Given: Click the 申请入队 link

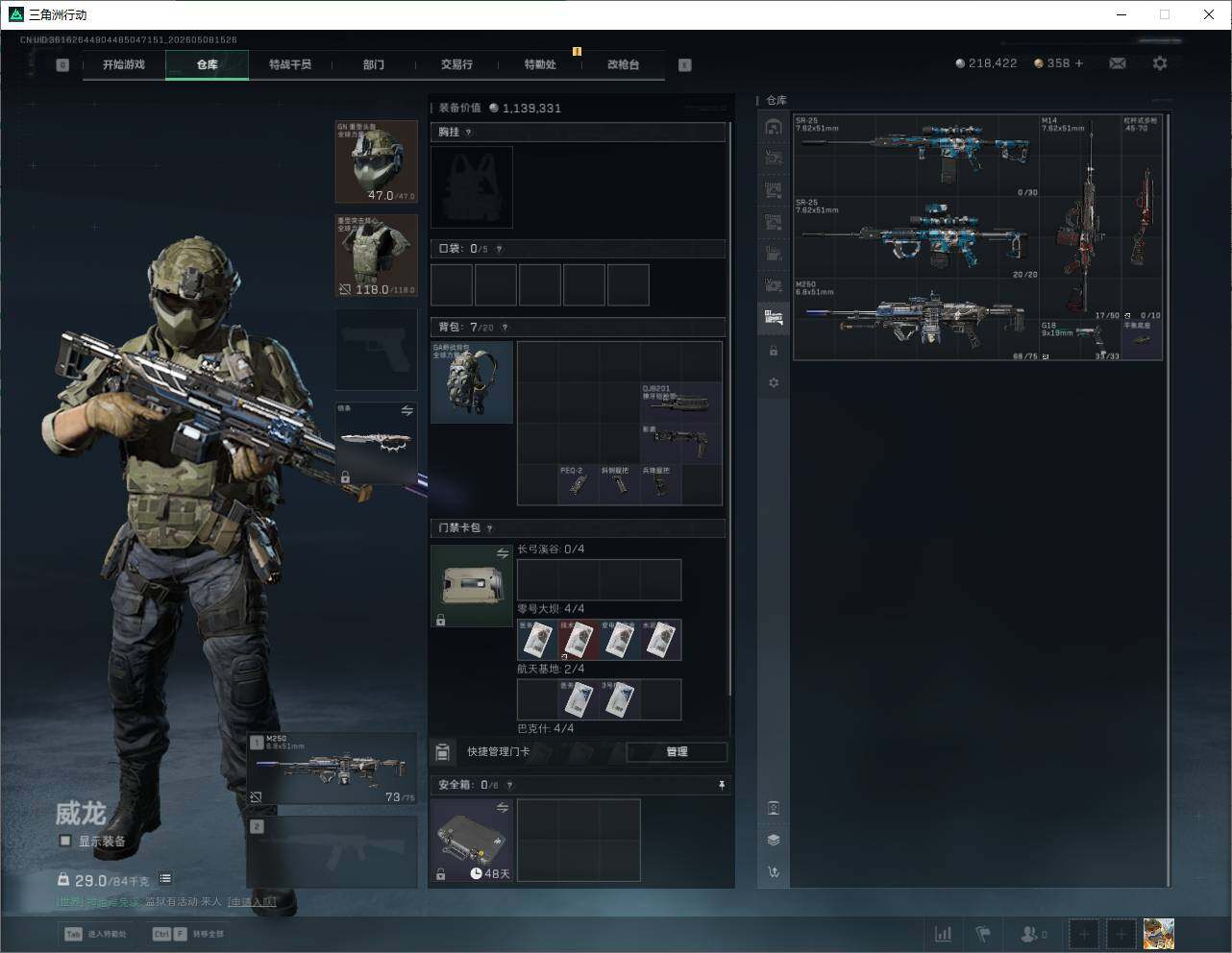Looking at the screenshot, I should click(252, 901).
